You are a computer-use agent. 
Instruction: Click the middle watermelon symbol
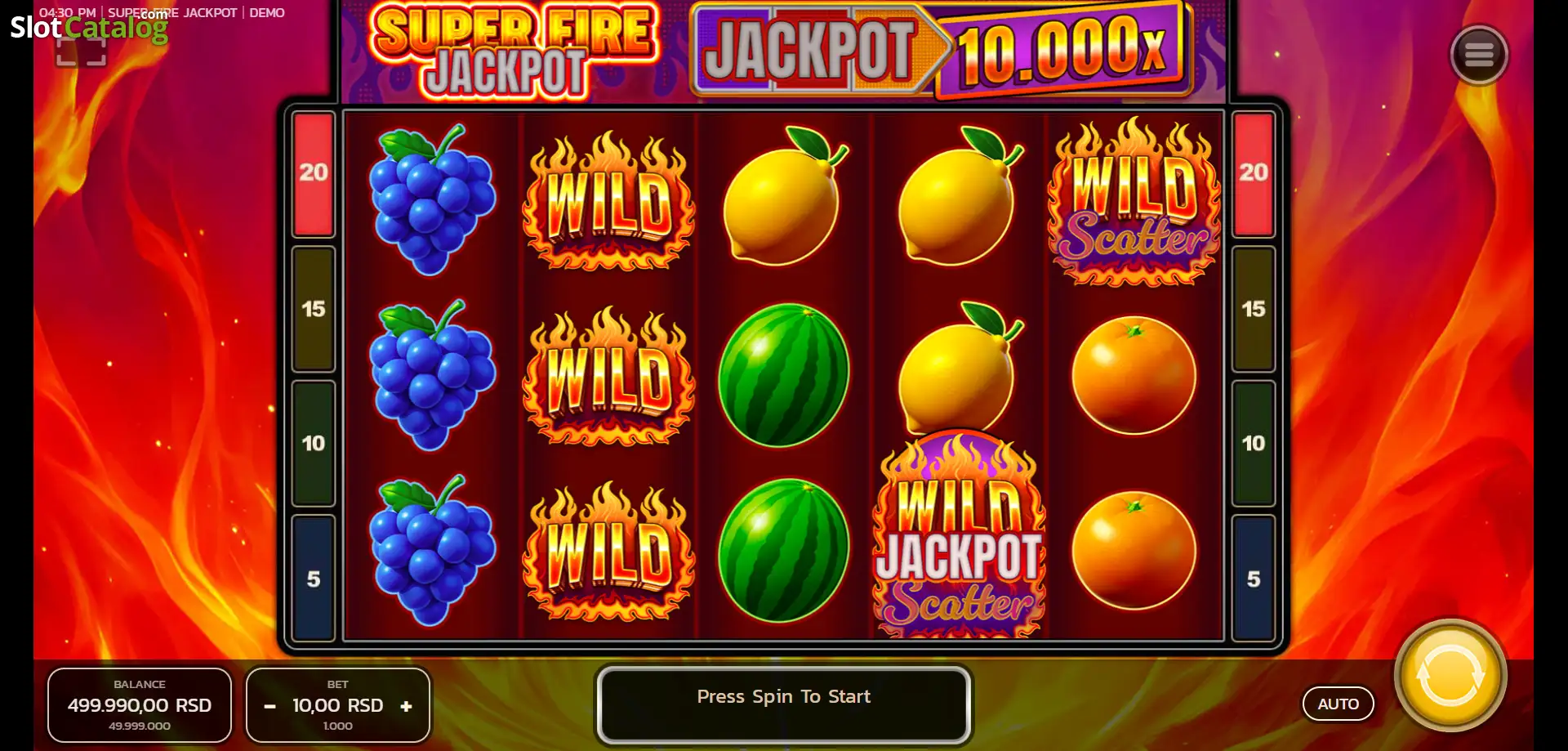[783, 375]
